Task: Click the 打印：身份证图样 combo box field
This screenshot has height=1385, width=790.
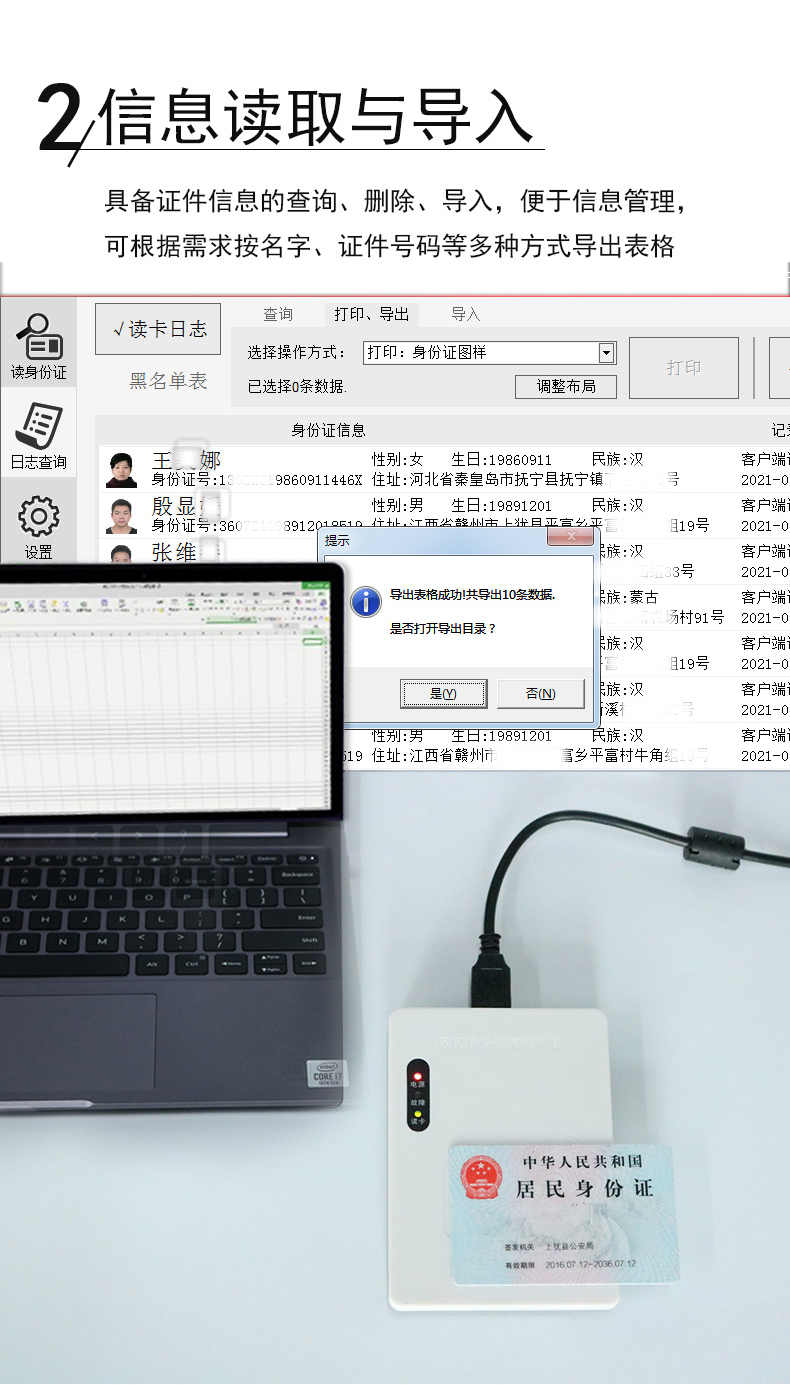Action: pyautogui.click(x=480, y=353)
